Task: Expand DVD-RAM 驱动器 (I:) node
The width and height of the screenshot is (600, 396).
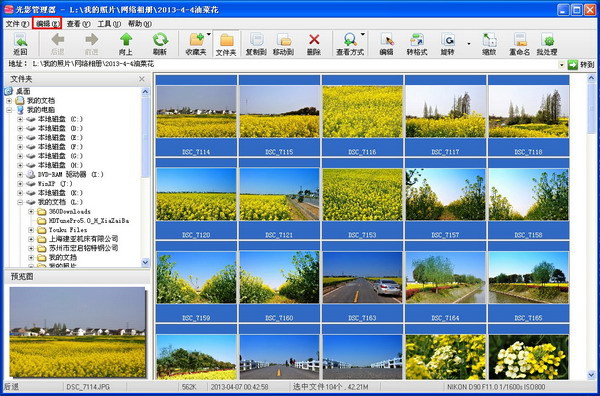Action: tap(20, 174)
